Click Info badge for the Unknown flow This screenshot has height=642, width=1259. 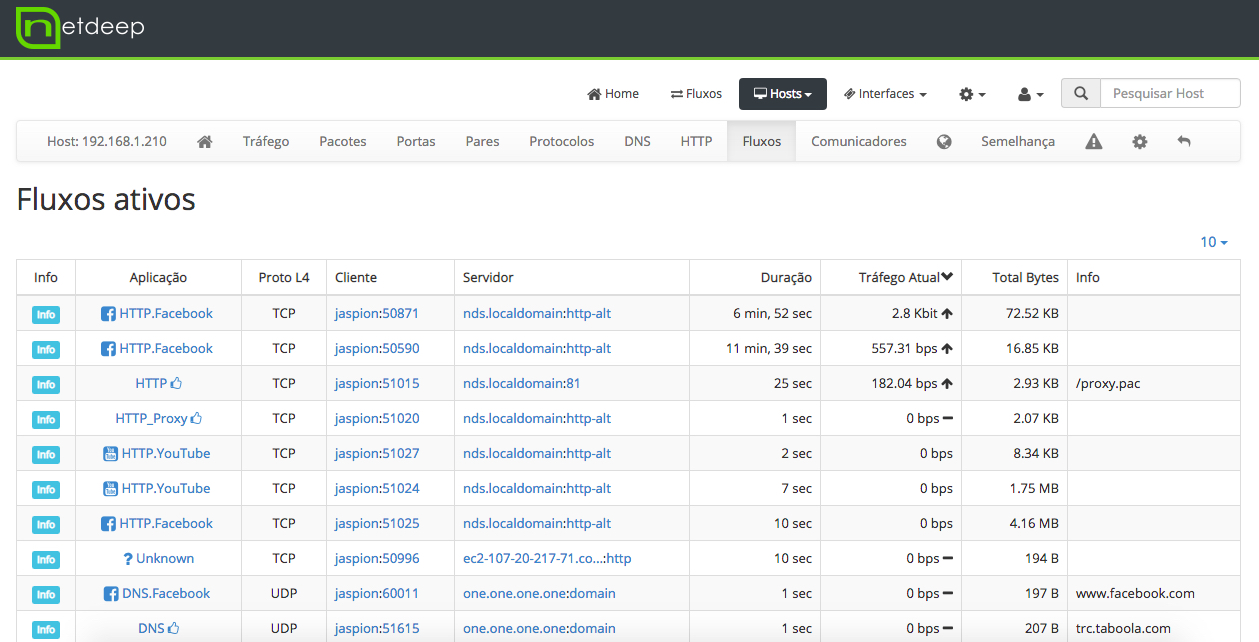click(x=46, y=560)
